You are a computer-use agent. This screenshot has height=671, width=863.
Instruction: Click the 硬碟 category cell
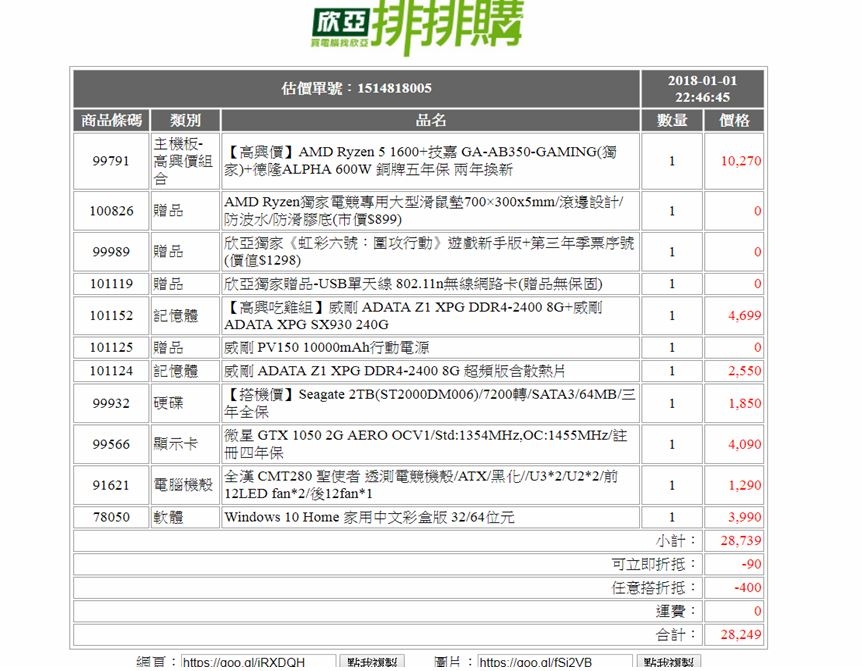(185, 403)
